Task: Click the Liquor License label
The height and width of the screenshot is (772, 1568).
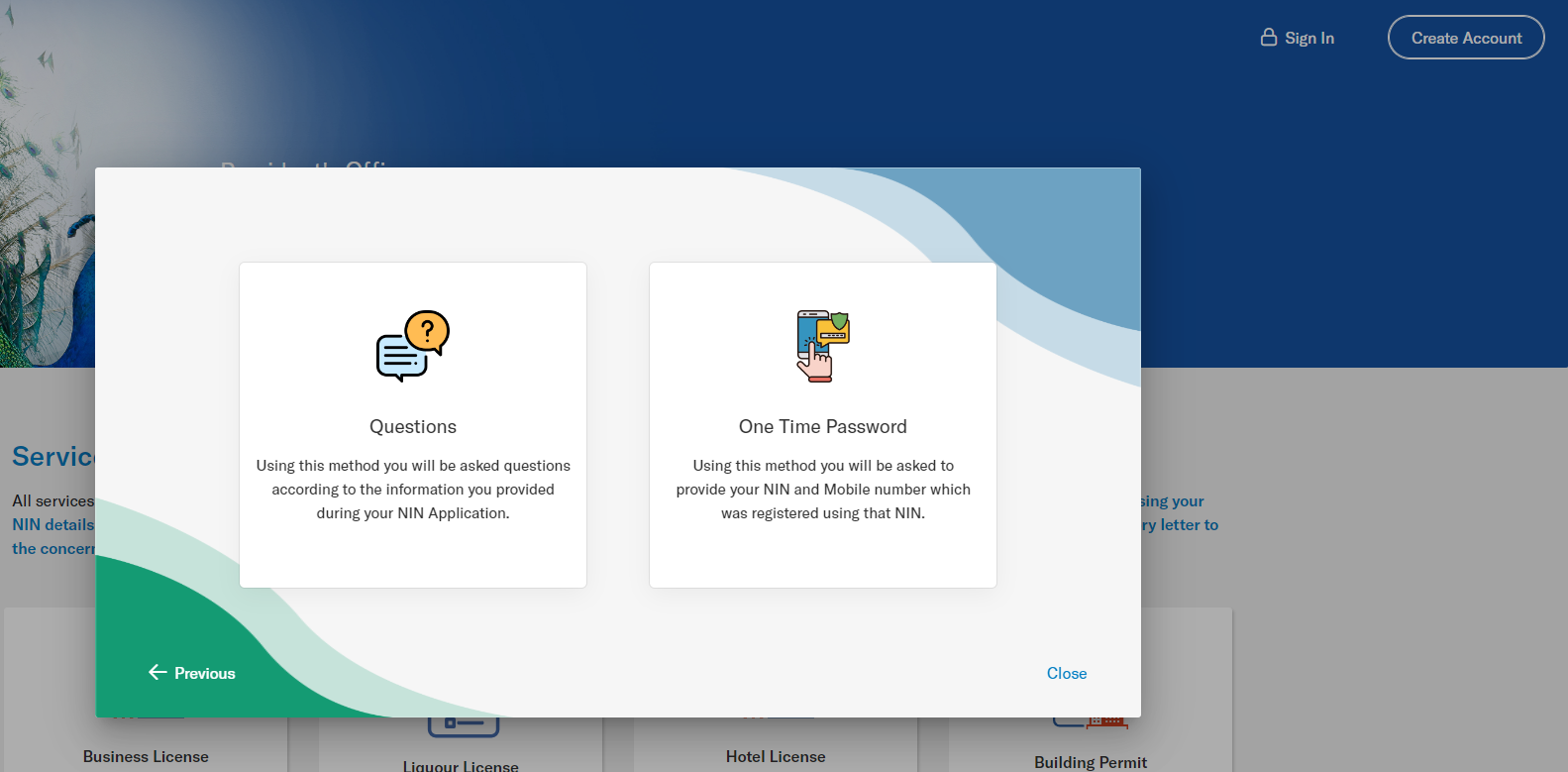Action: click(x=461, y=766)
